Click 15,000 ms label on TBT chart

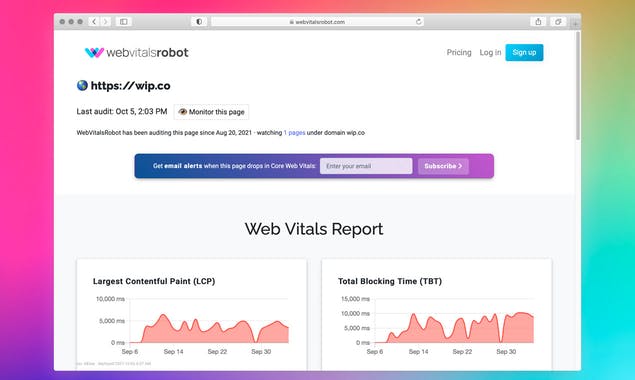[x=355, y=299]
